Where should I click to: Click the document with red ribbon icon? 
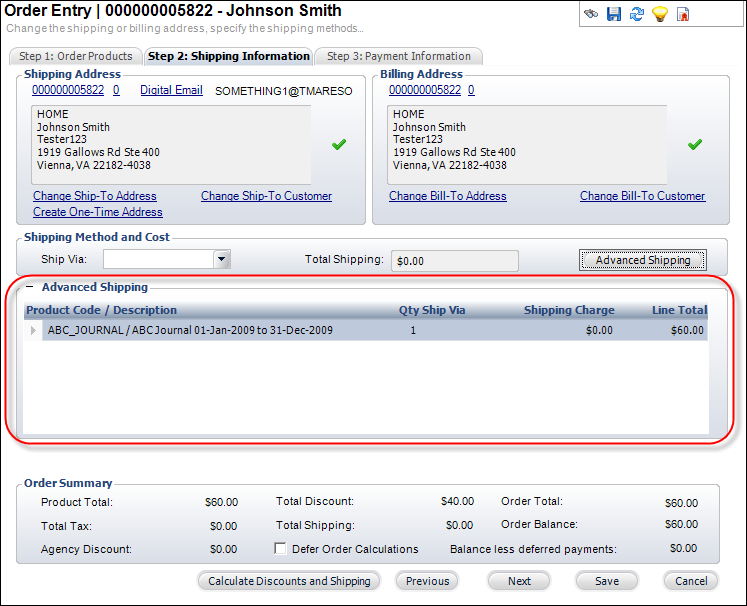point(683,14)
